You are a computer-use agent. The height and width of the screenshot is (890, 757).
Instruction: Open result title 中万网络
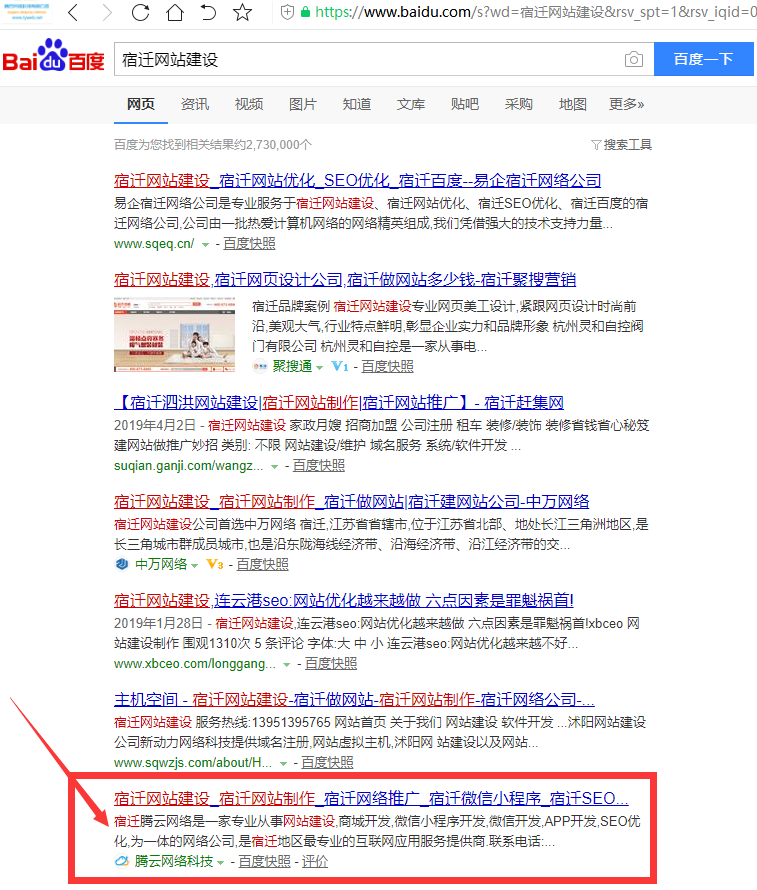[x=351, y=501]
